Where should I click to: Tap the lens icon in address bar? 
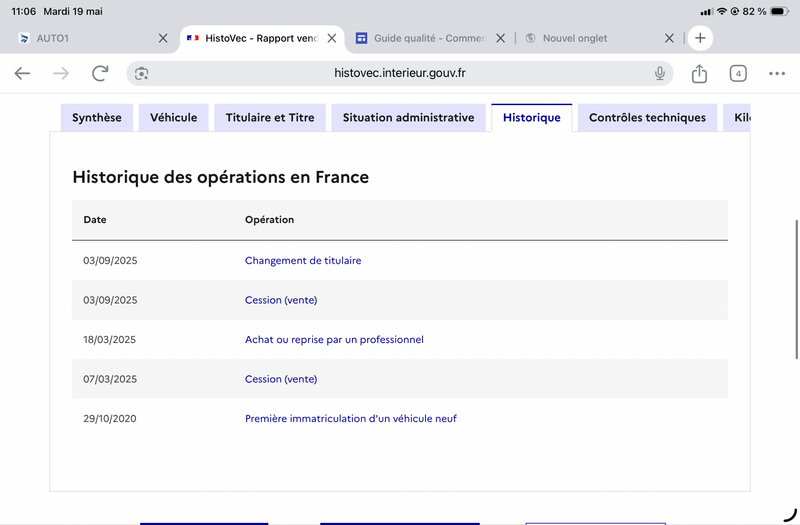click(141, 73)
